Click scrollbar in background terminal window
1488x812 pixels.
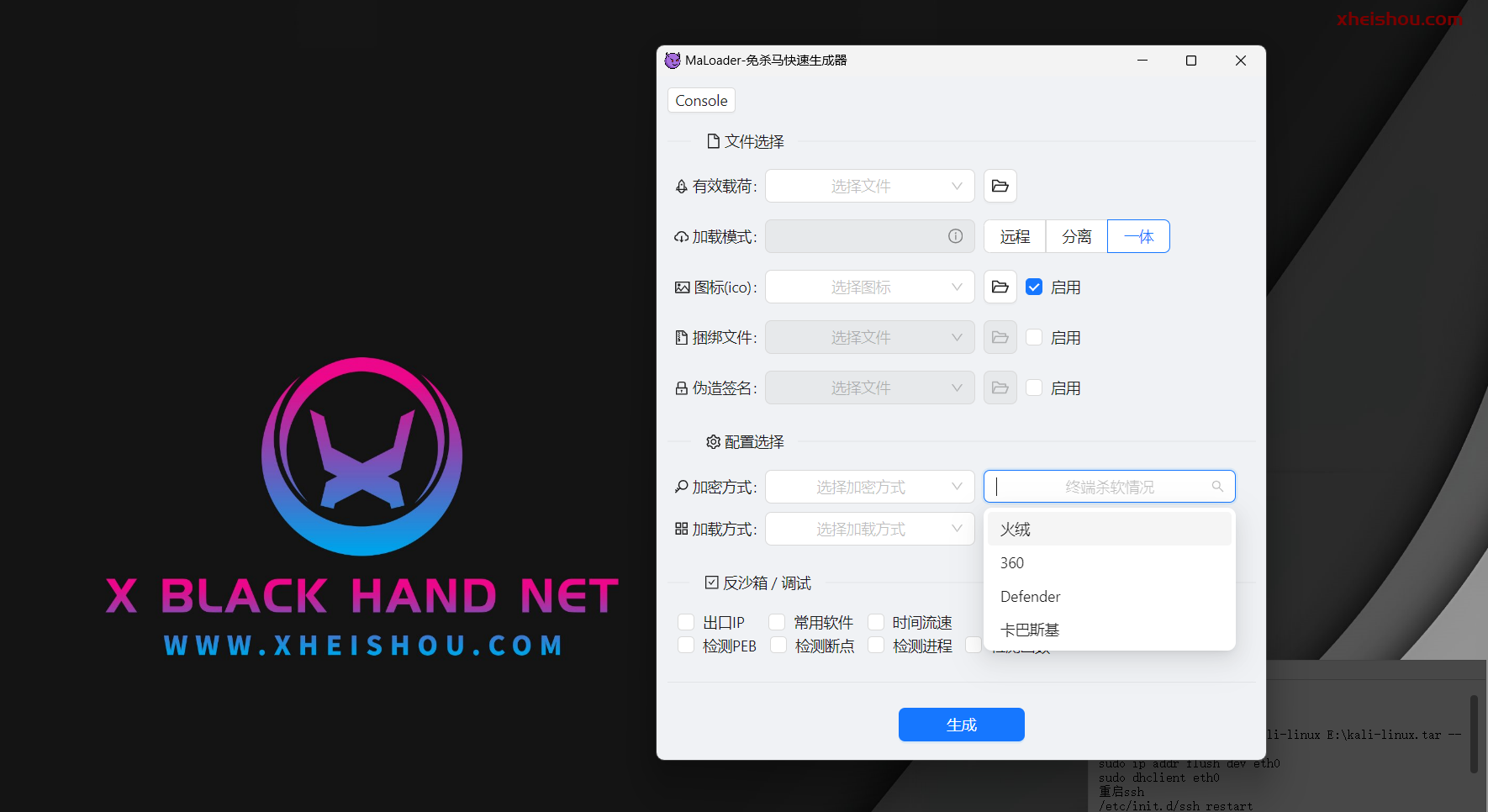point(1474,733)
